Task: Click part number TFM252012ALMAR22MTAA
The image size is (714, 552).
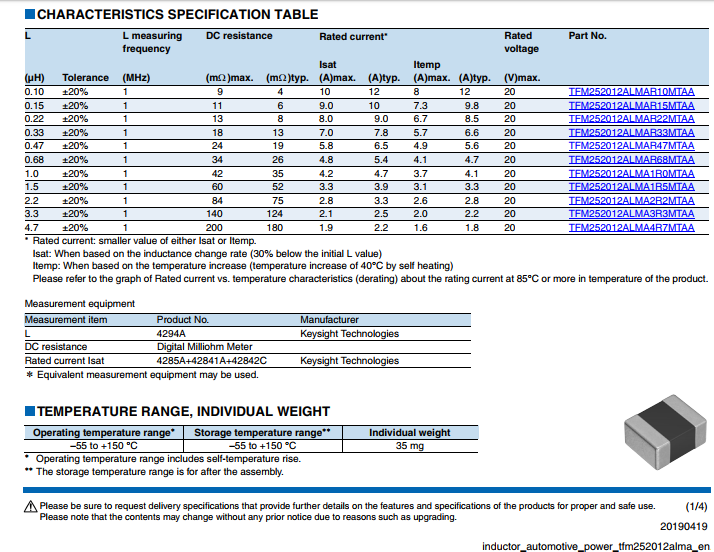Action: pos(630,119)
